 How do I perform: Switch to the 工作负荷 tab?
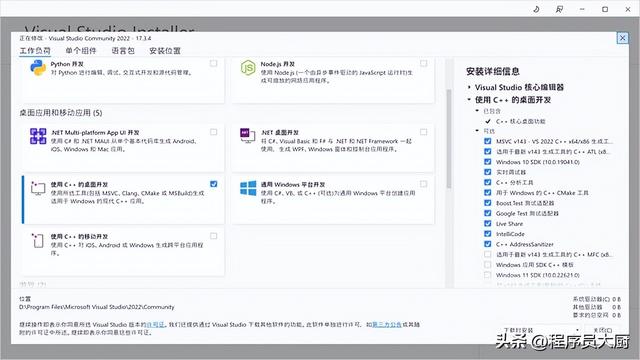[x=35, y=51]
